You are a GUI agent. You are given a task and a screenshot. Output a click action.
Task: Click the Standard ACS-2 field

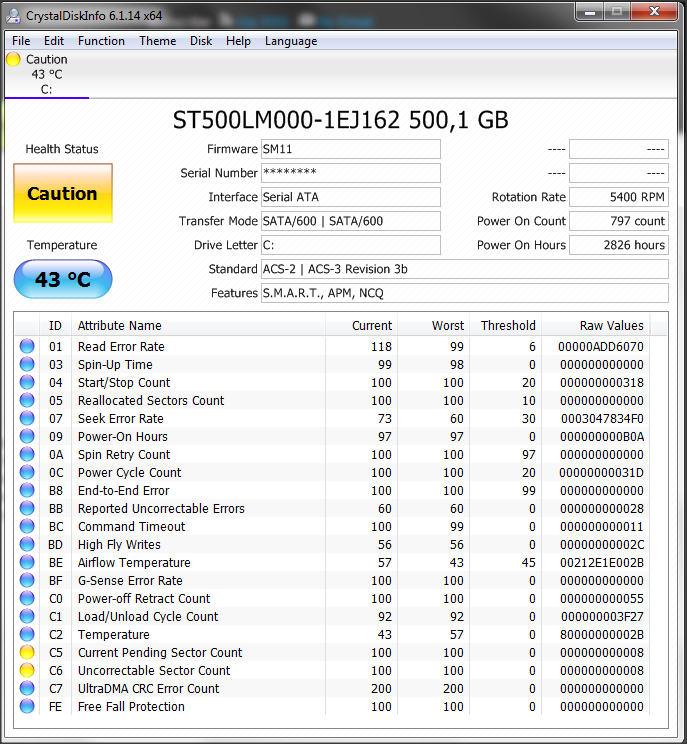coord(464,269)
